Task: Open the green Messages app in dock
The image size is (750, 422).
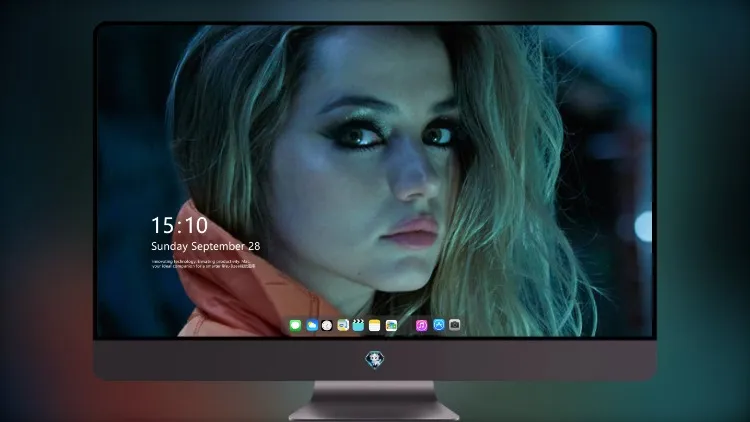Action: click(295, 326)
